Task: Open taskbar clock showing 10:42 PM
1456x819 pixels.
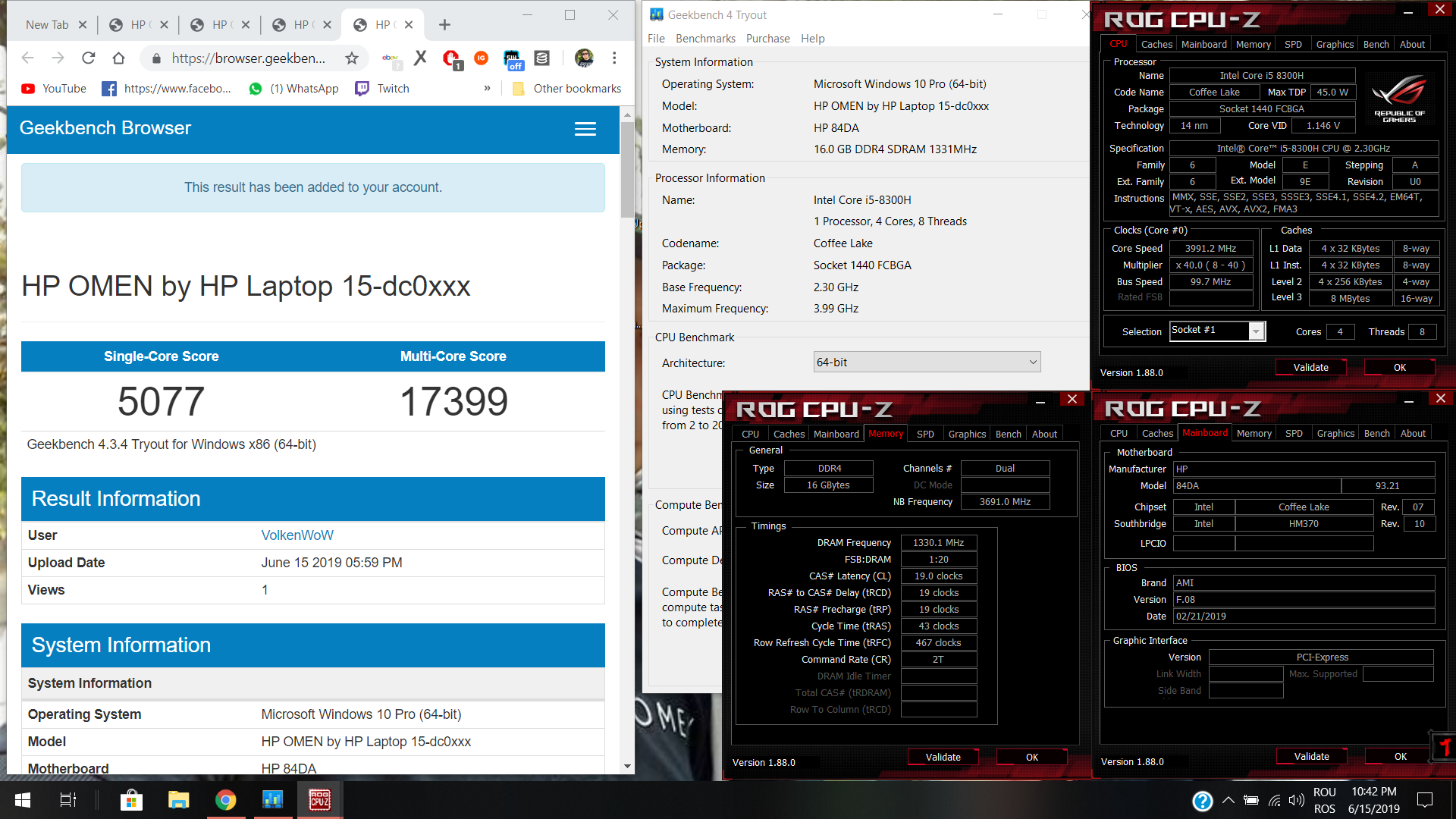Action: [x=1373, y=800]
